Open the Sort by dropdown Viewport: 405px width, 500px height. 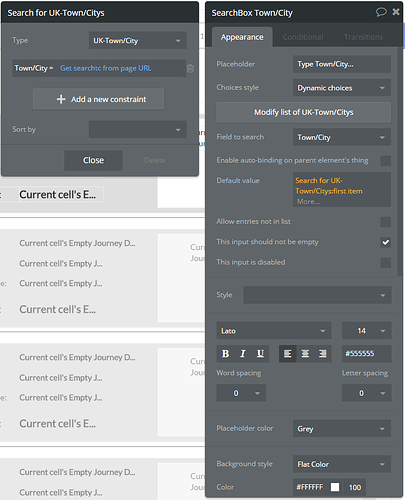137,129
